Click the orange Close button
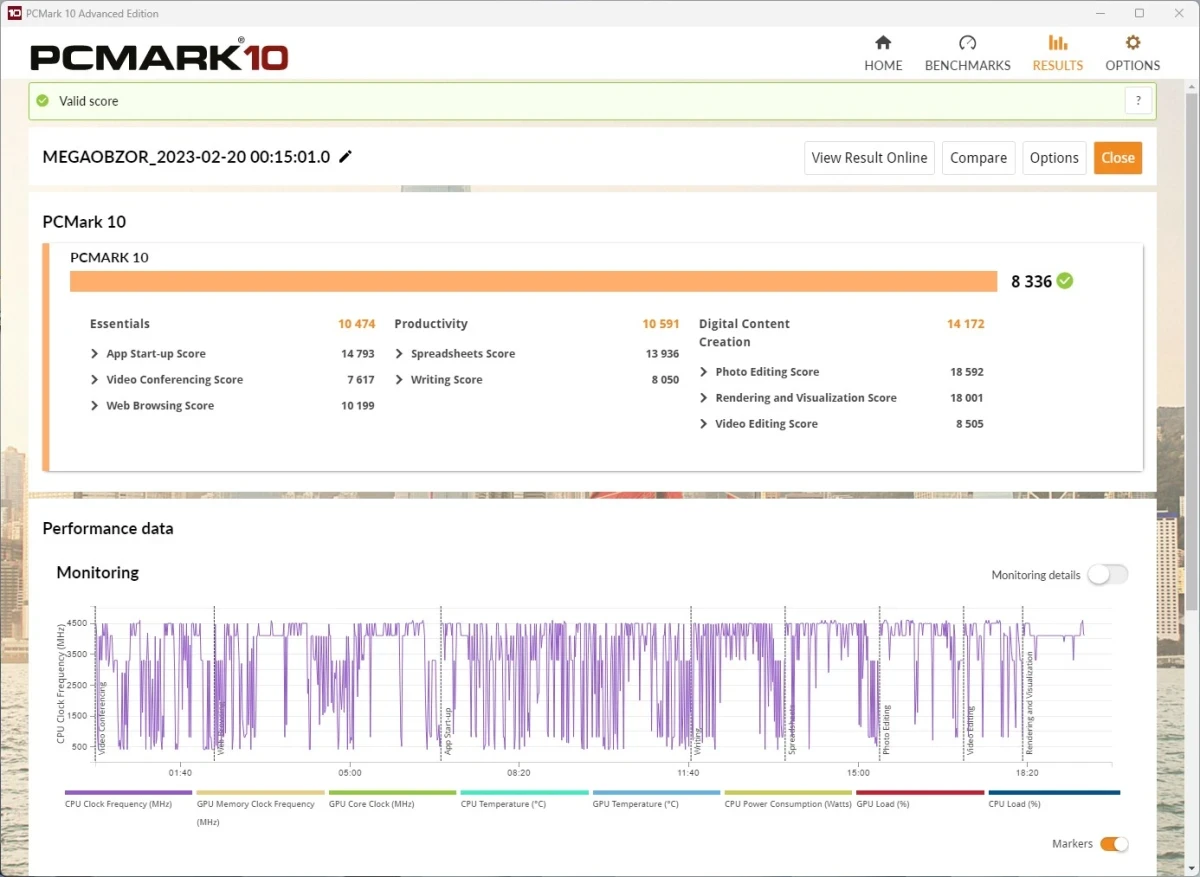 click(1118, 158)
